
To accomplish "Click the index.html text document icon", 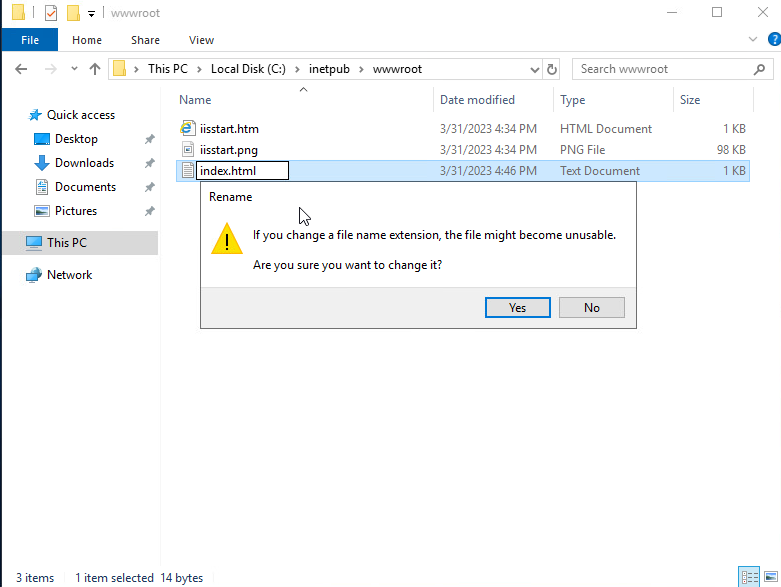I will tap(188, 170).
